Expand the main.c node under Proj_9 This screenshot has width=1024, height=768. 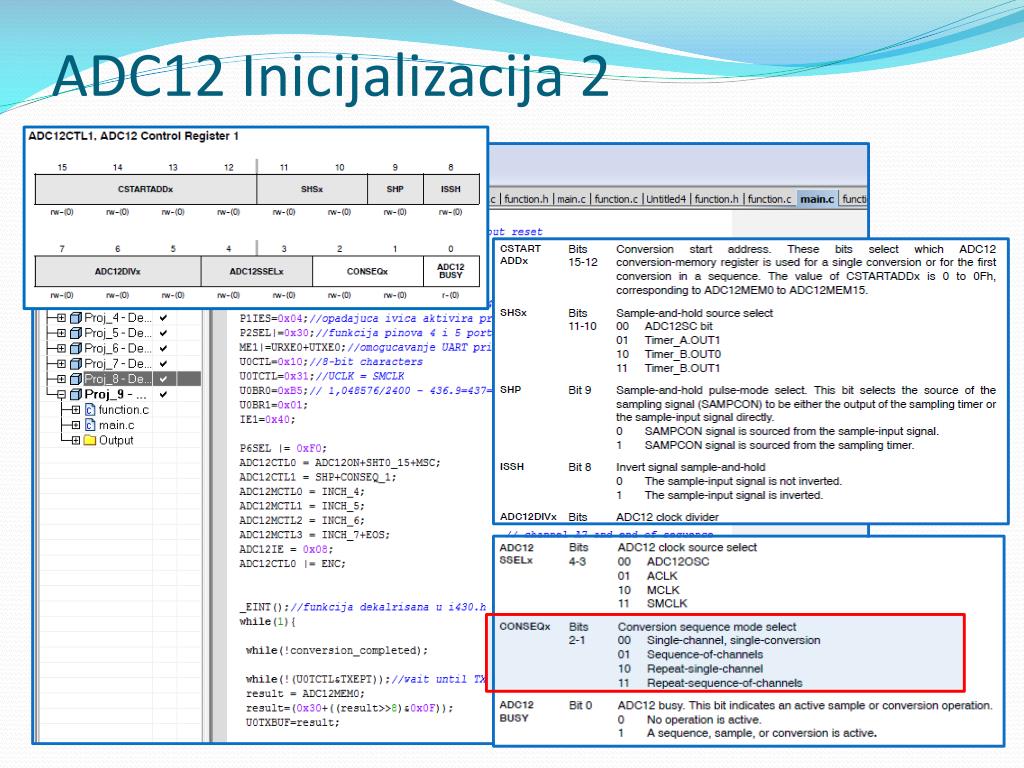pyautogui.click(x=76, y=425)
